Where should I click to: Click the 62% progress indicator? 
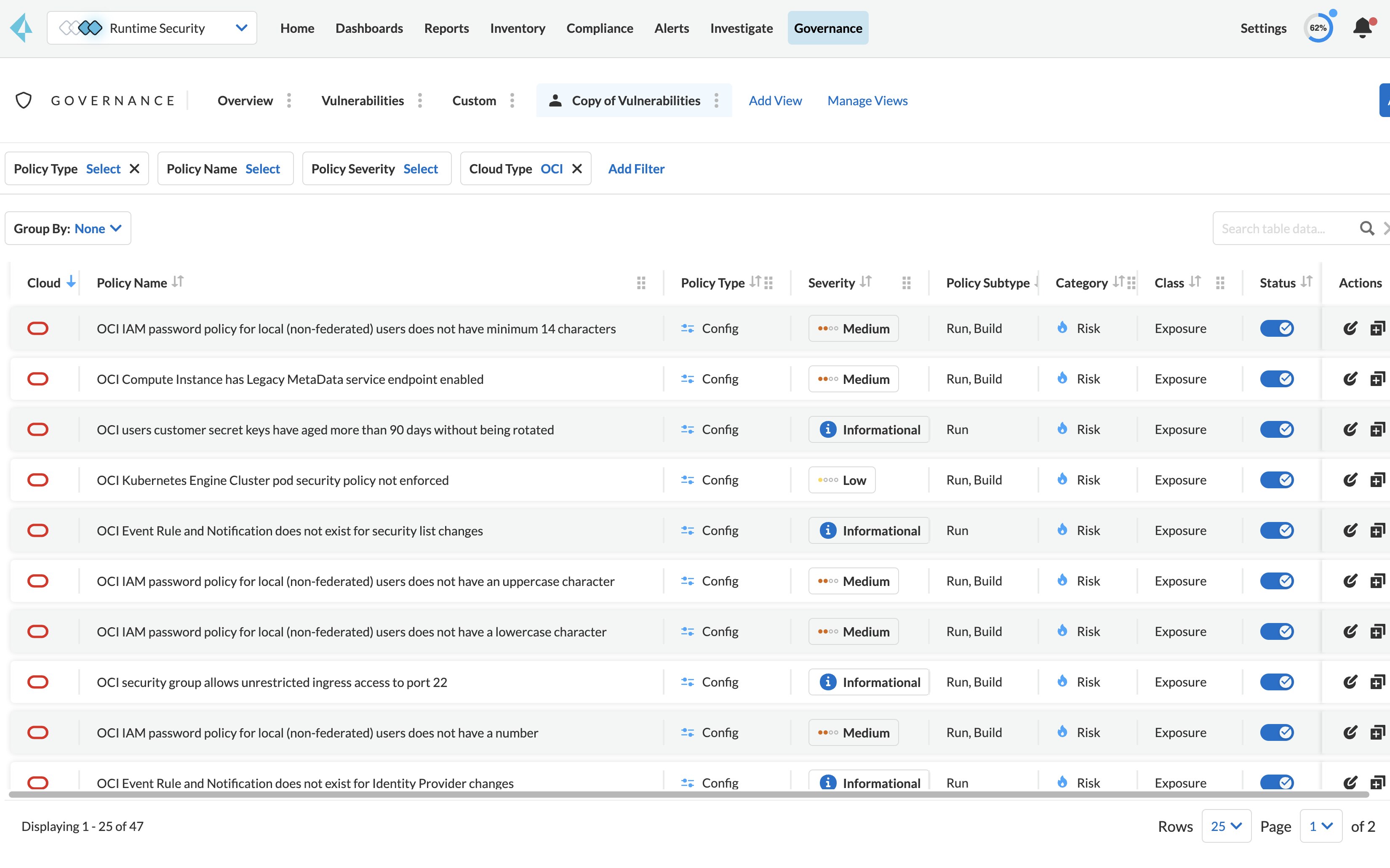(1318, 28)
